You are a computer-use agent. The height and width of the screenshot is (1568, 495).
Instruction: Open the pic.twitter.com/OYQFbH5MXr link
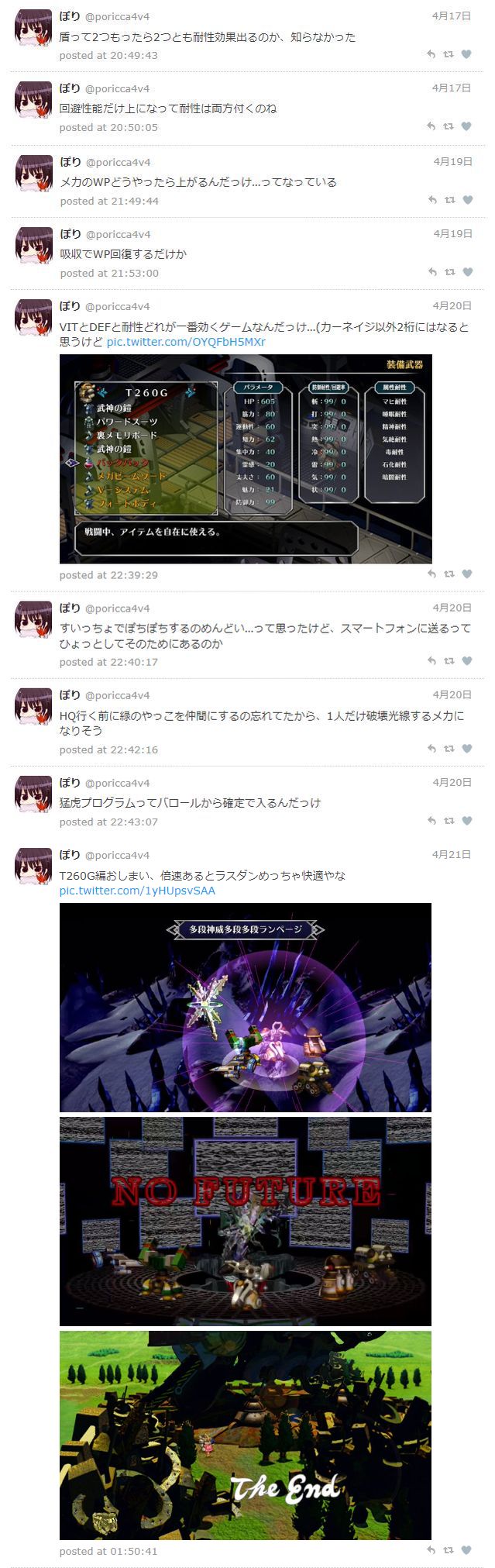click(186, 342)
